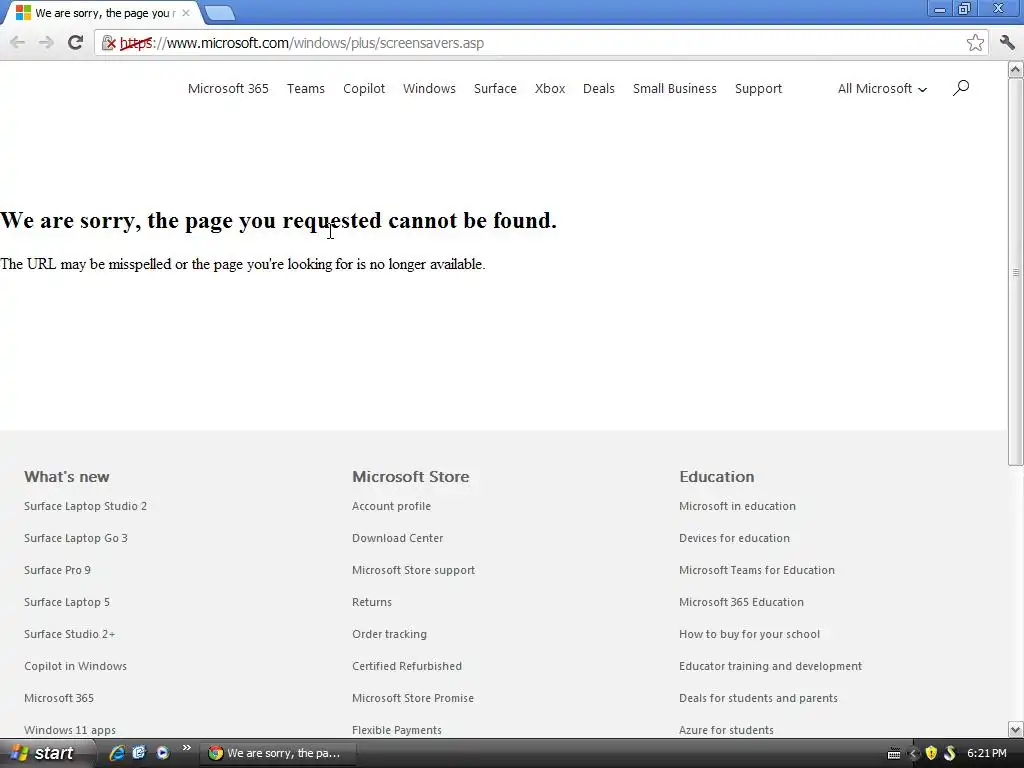Switch to the Chrome taskbar button

278,754
